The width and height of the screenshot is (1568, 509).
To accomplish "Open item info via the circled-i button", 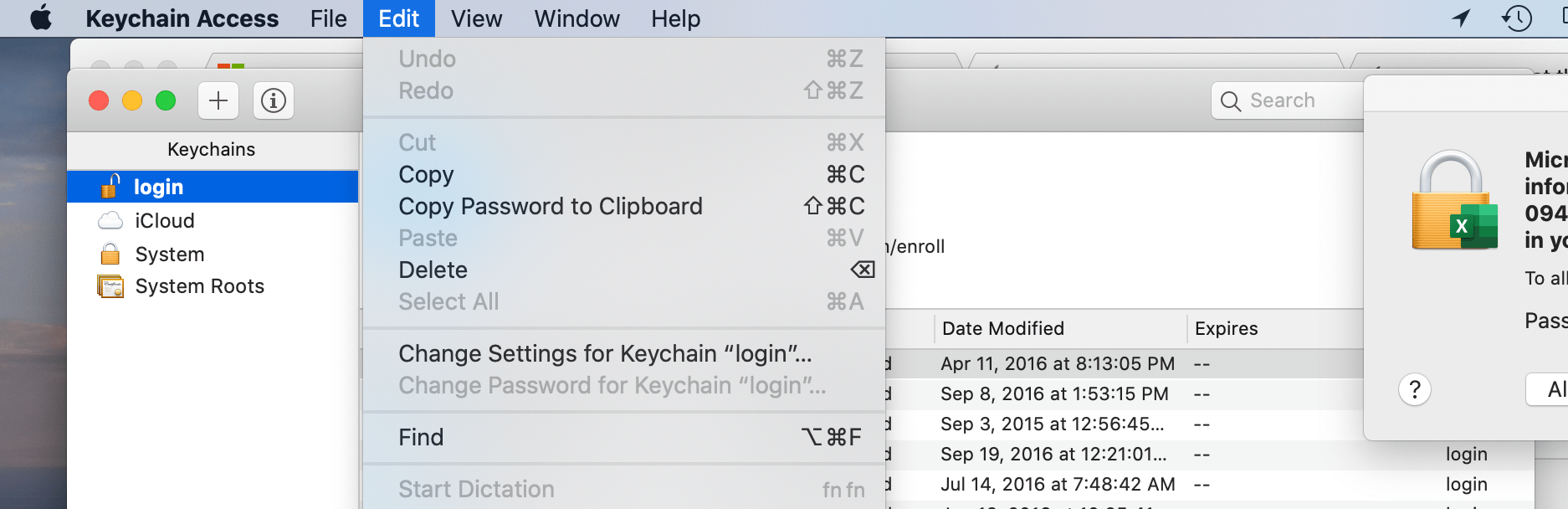I will (273, 100).
